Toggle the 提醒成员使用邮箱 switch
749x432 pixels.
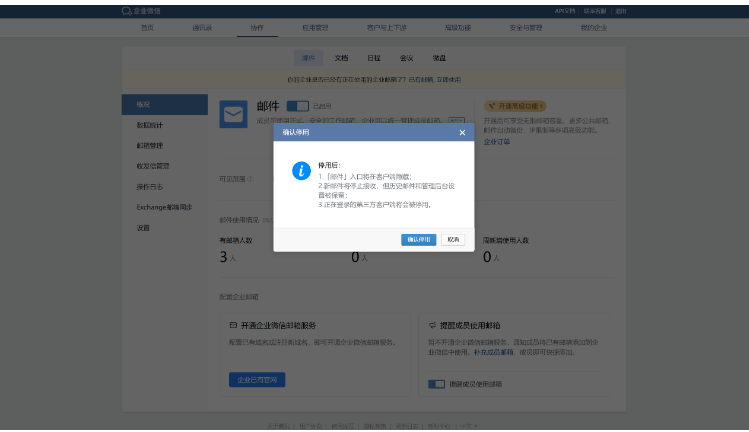click(436, 384)
